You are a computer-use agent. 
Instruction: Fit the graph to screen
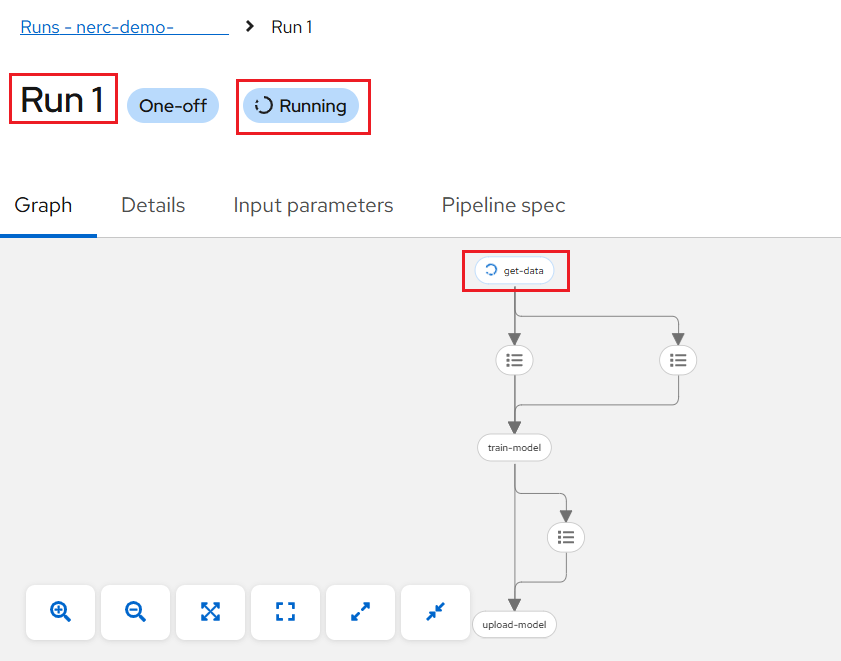(x=210, y=612)
